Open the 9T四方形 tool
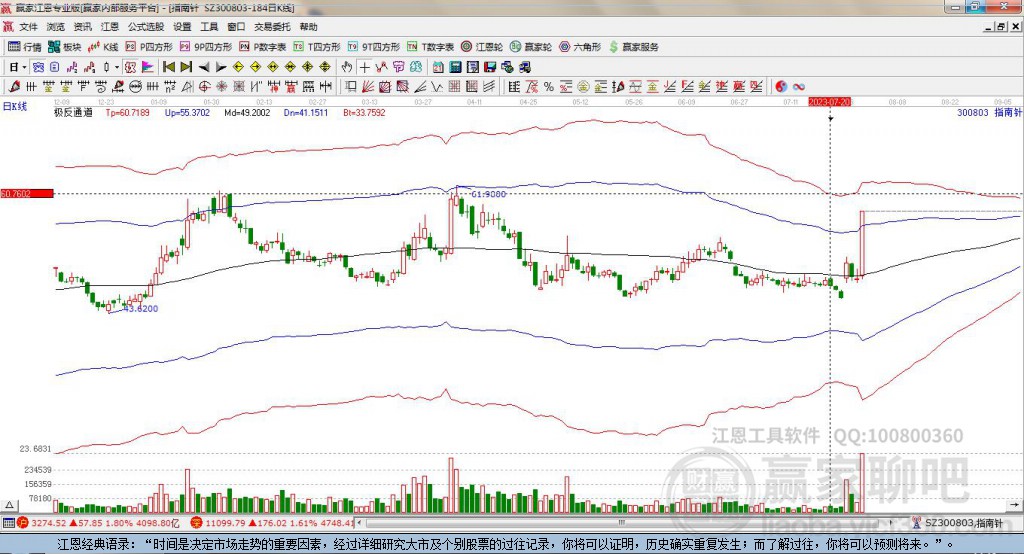The width and height of the screenshot is (1024, 554). pyautogui.click(x=374, y=47)
